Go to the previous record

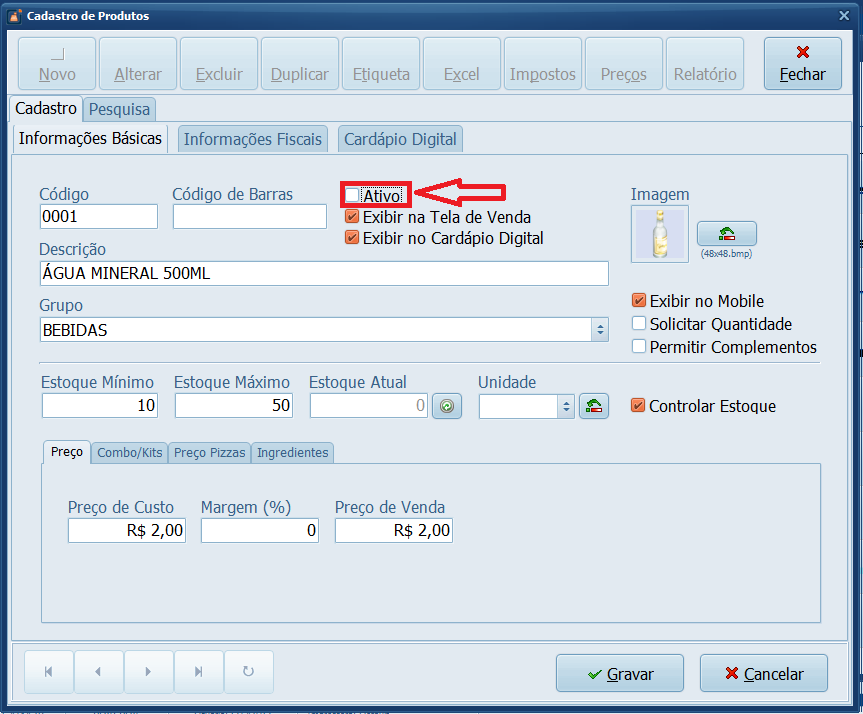click(x=98, y=672)
